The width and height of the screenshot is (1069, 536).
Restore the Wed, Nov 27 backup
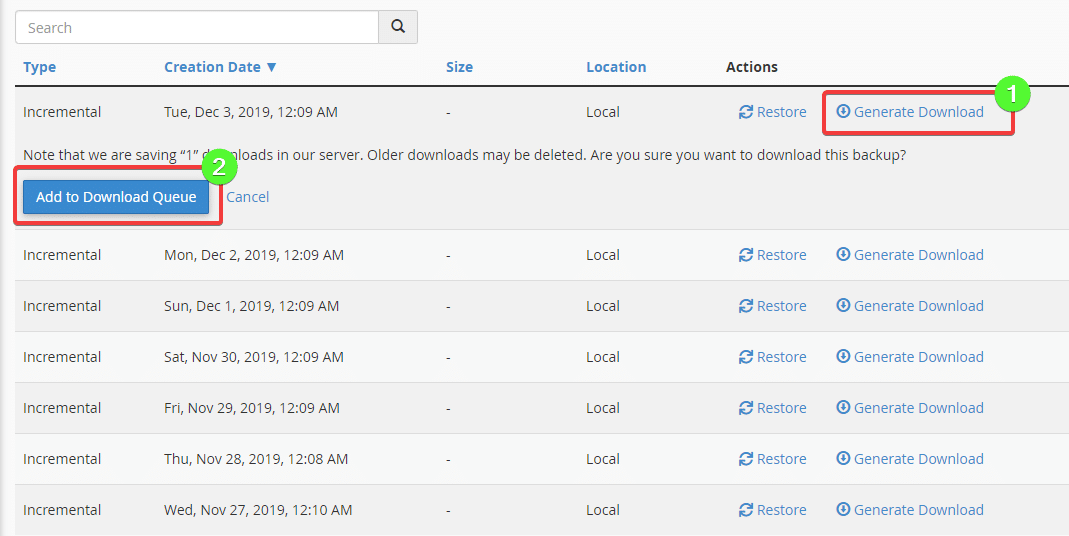point(773,510)
